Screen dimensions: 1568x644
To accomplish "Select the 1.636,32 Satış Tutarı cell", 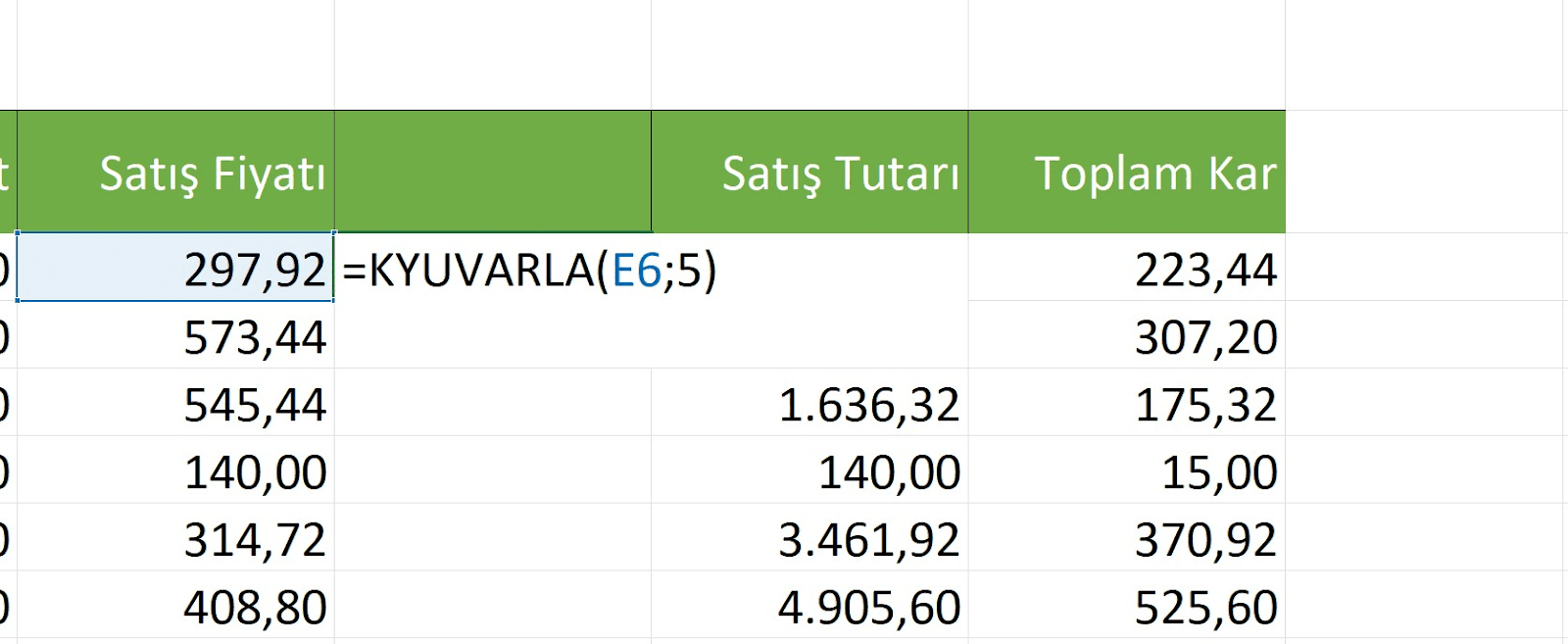I will tap(809, 404).
